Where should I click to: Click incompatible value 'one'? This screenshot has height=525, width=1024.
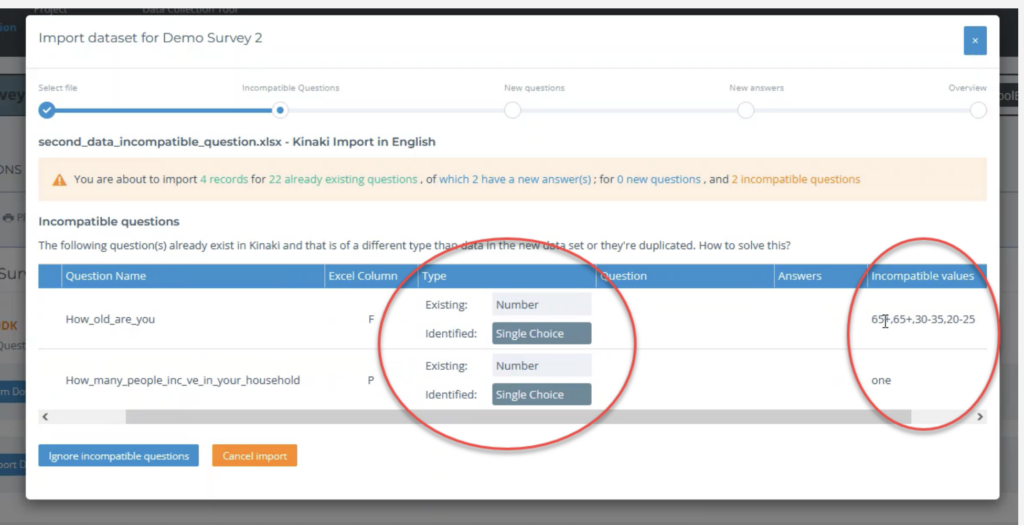click(x=880, y=380)
